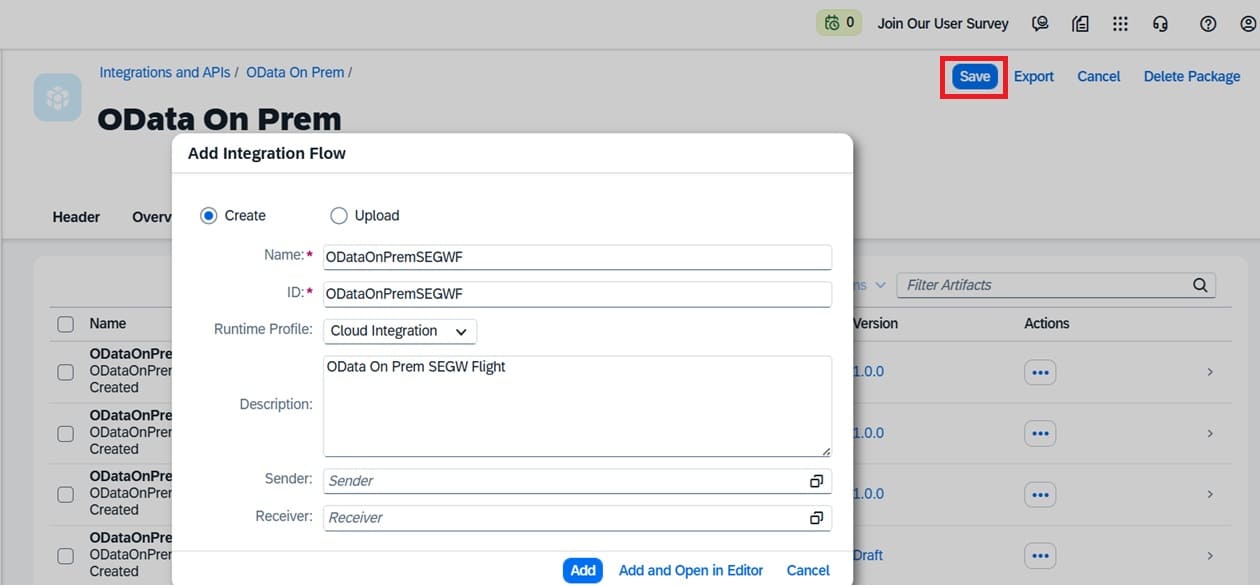
Task: Open the help question mark icon
Action: pyautogui.click(x=1208, y=23)
